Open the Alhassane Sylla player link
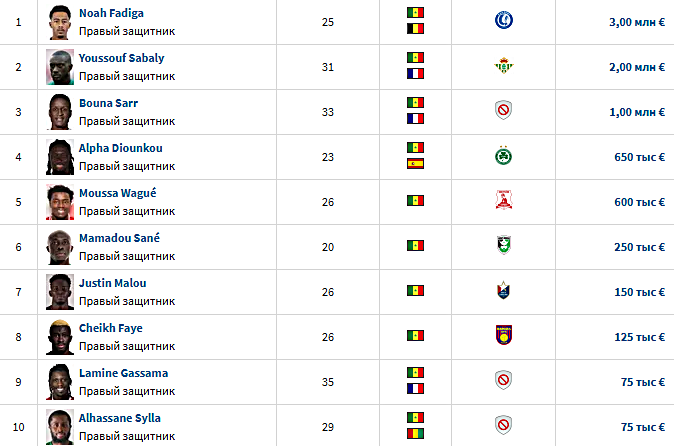The height and width of the screenshot is (446, 674). (x=120, y=418)
